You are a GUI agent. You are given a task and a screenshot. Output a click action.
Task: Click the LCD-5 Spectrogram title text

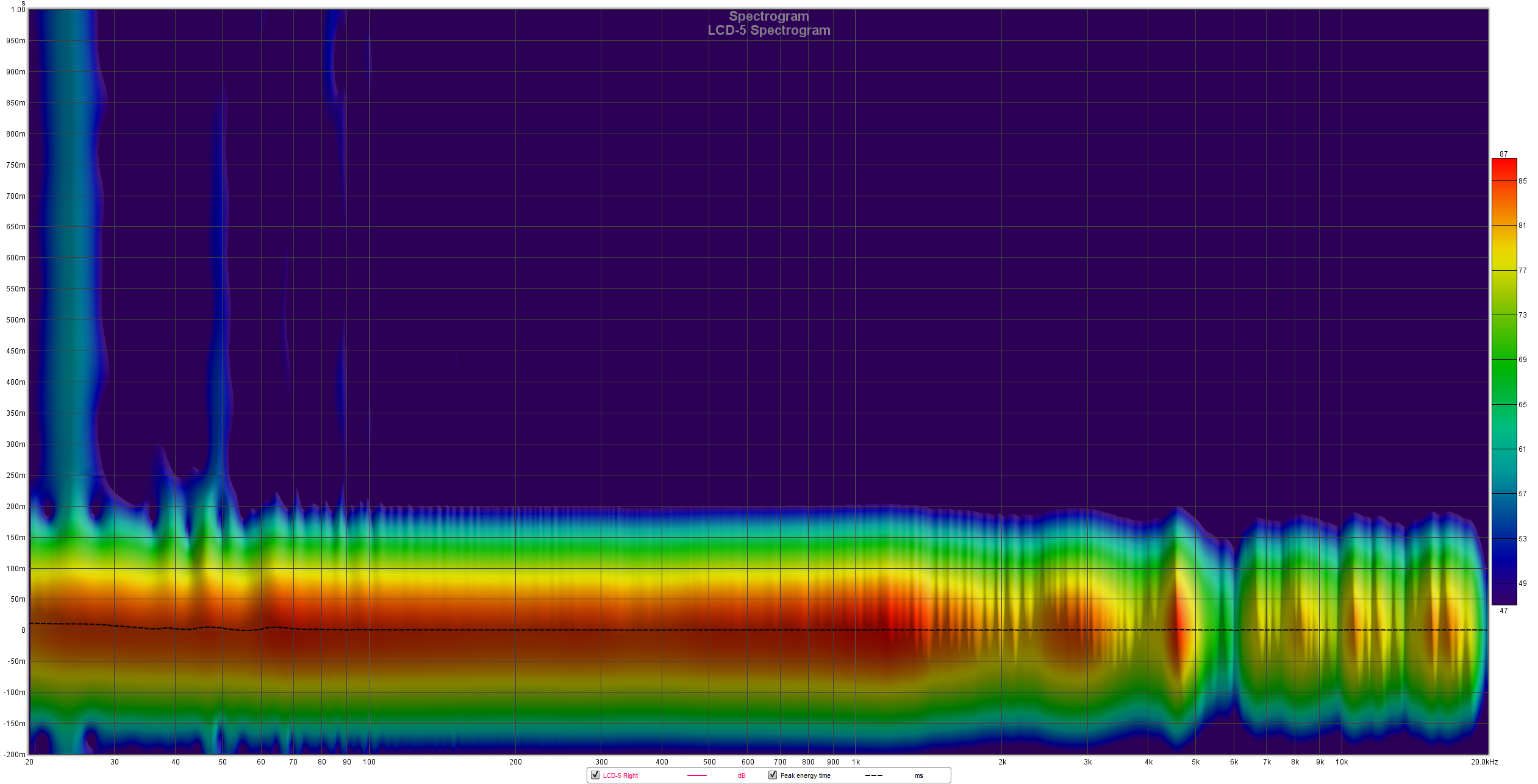[768, 30]
